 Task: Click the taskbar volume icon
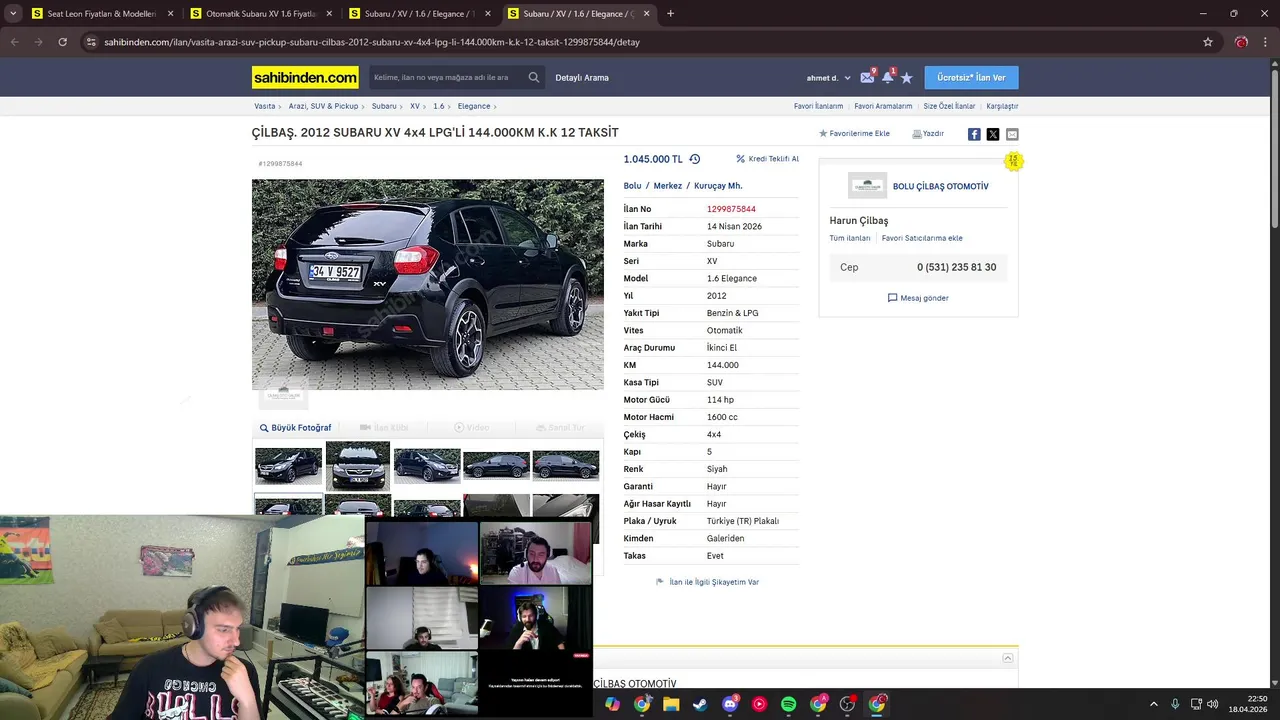click(x=1212, y=704)
